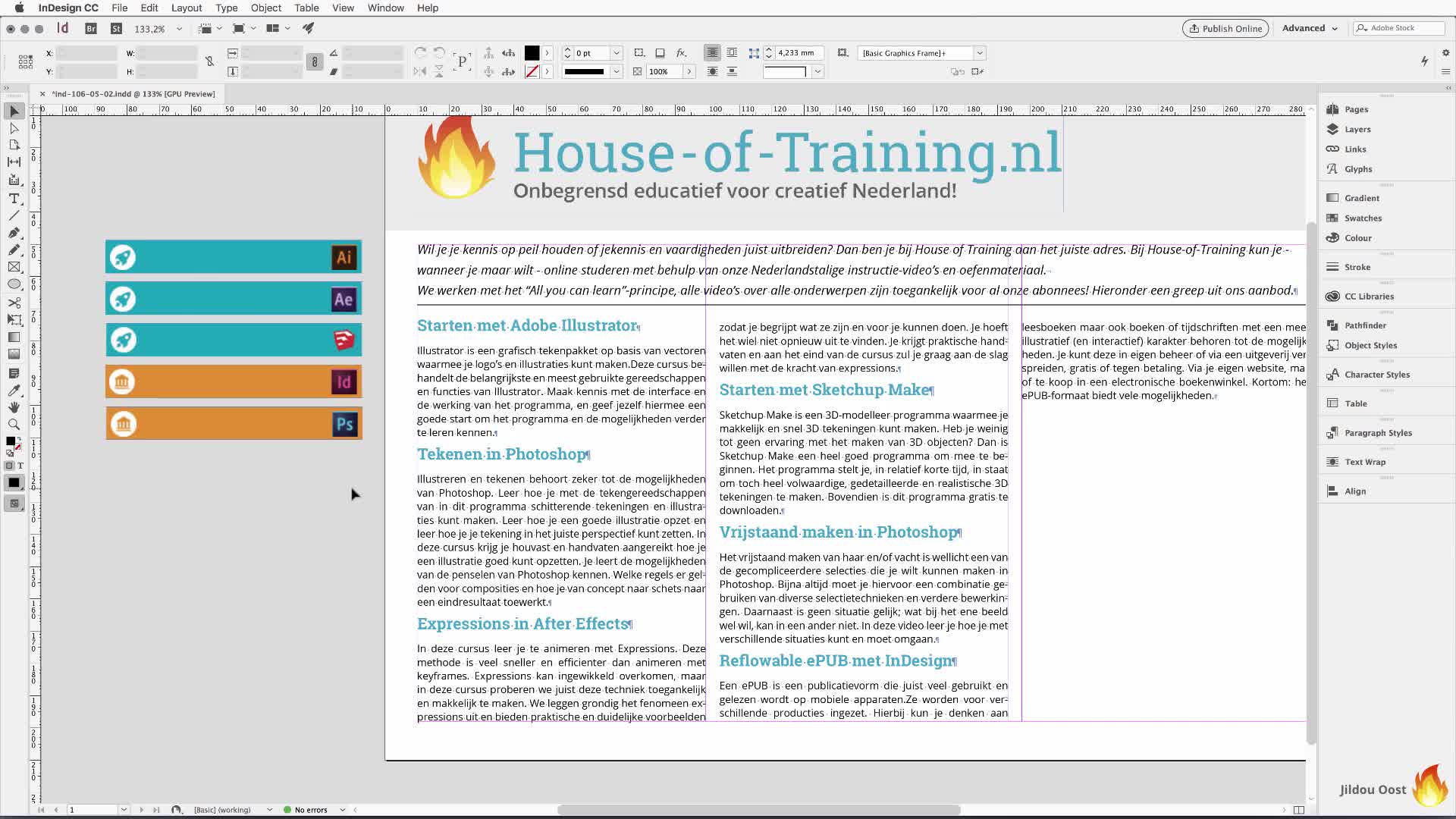Toggle formatting affects text T button

[x=20, y=466]
